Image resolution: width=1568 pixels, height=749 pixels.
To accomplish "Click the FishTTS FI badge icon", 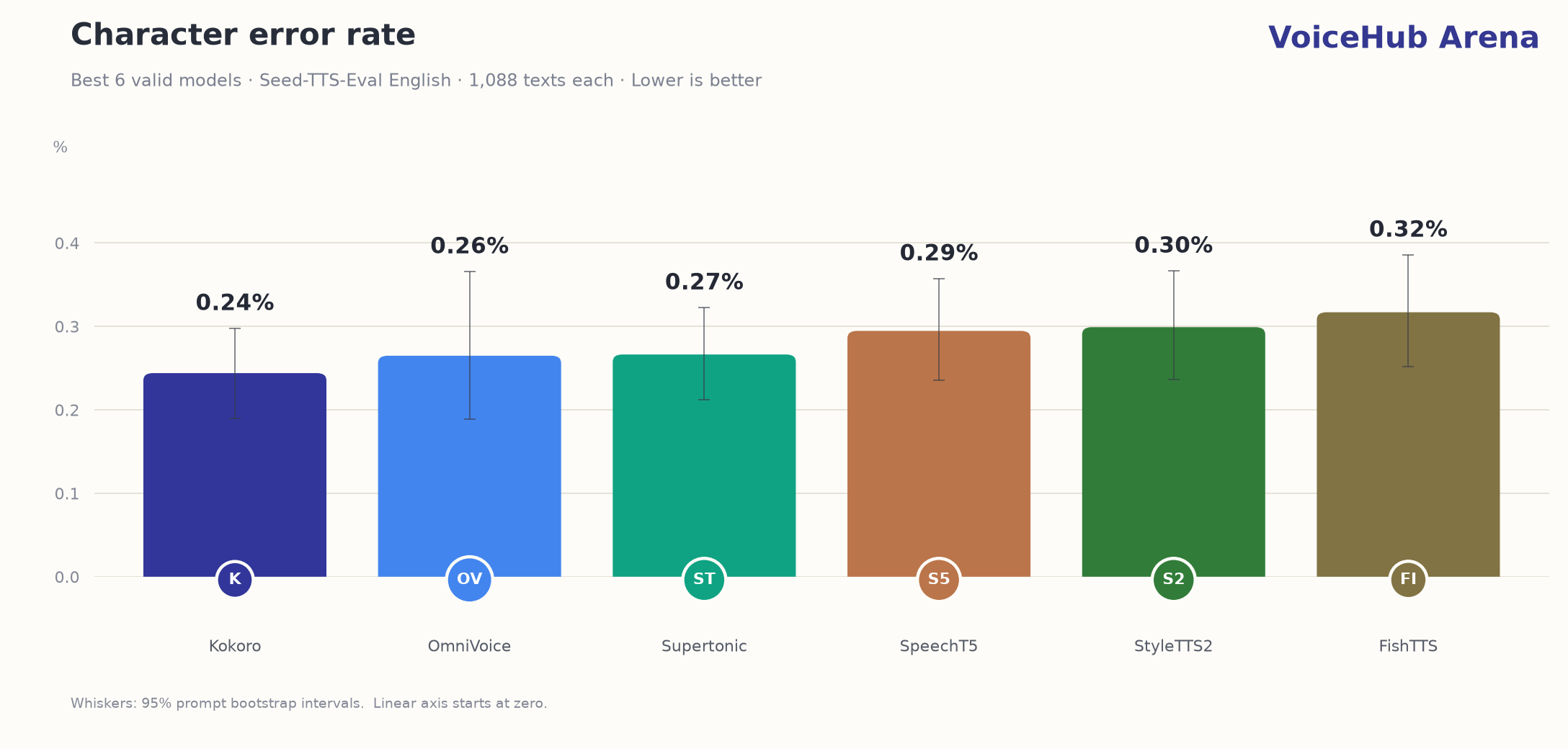I will 1408,579.
